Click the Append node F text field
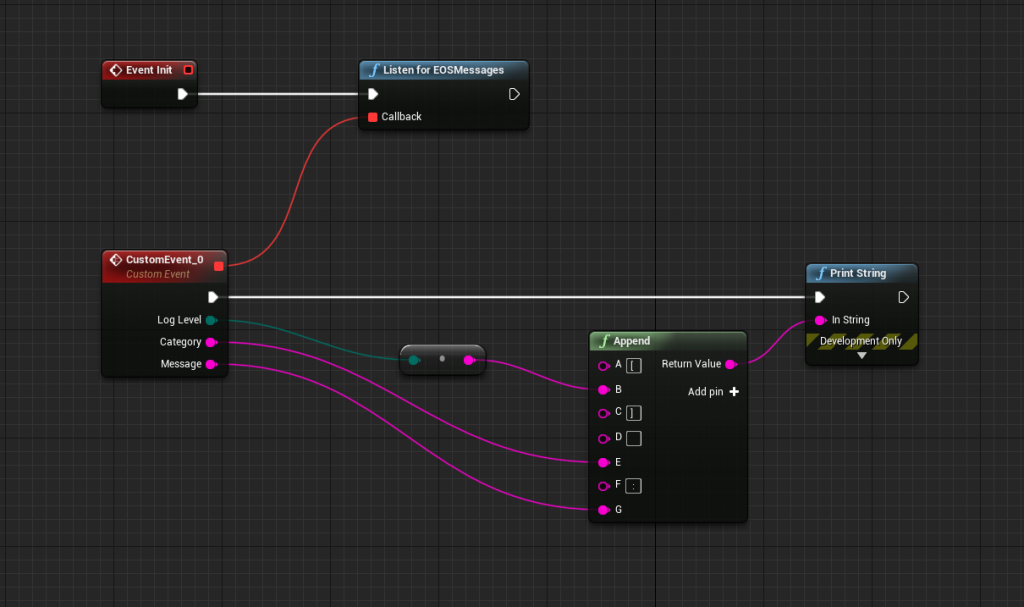Image resolution: width=1024 pixels, height=607 pixels. (x=633, y=486)
